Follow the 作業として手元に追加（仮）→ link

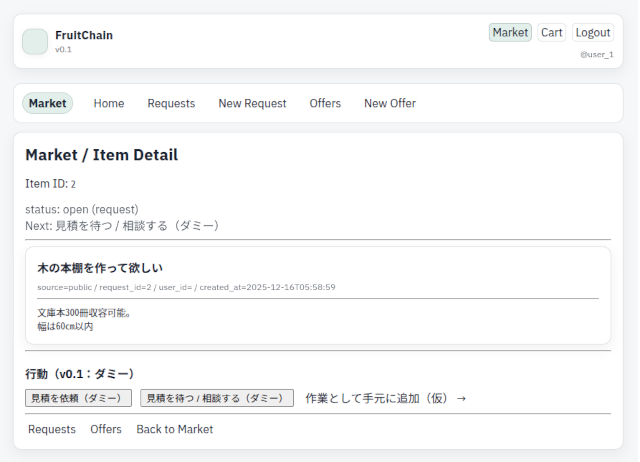click(386, 398)
